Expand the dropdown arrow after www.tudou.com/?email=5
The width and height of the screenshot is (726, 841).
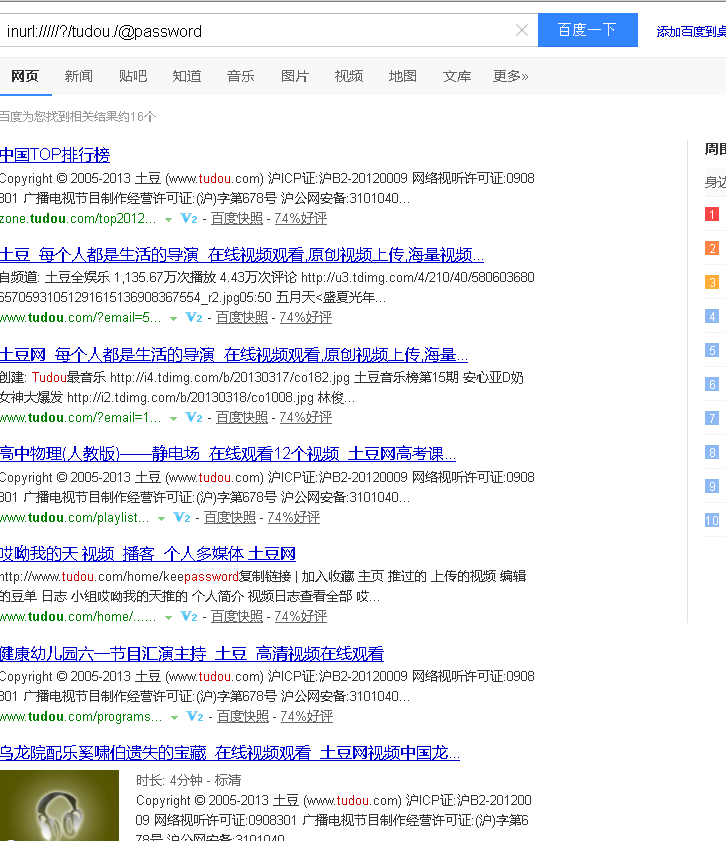pos(173,319)
